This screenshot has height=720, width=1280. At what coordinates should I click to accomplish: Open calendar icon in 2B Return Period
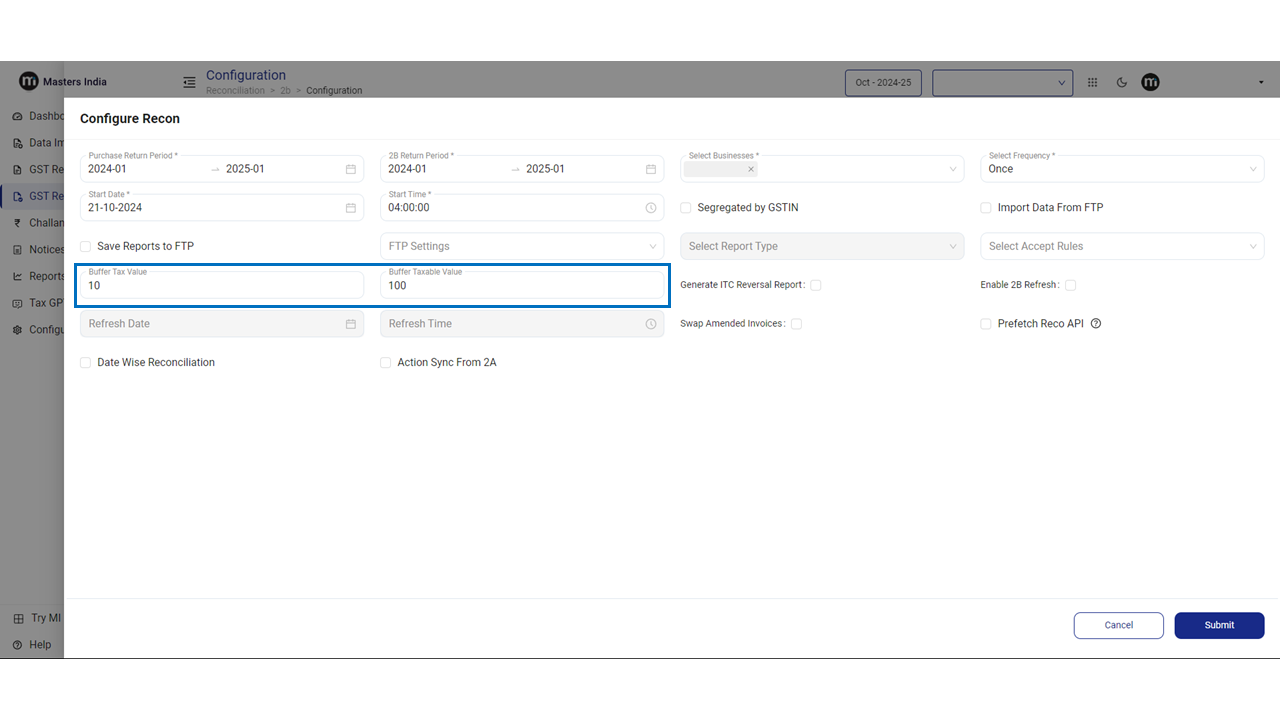point(651,169)
